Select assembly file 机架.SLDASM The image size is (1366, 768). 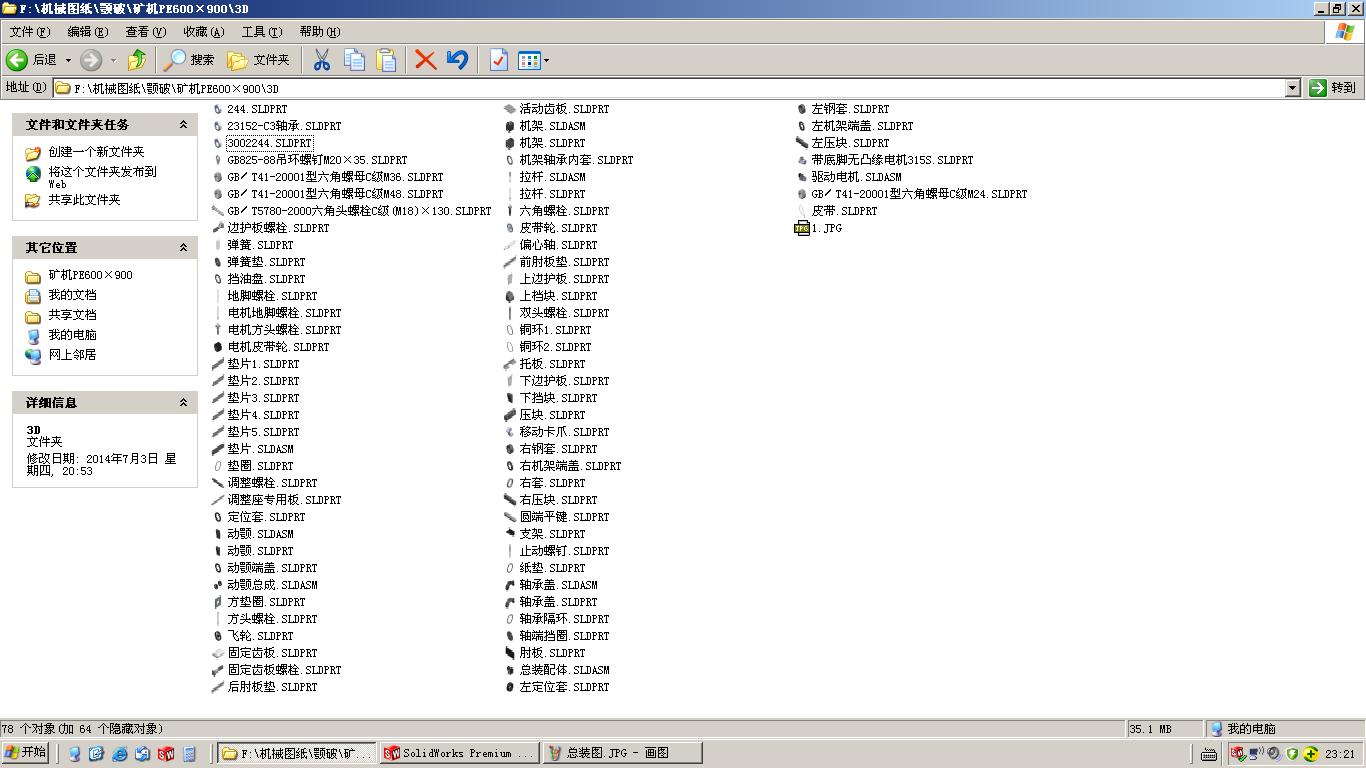click(x=552, y=126)
